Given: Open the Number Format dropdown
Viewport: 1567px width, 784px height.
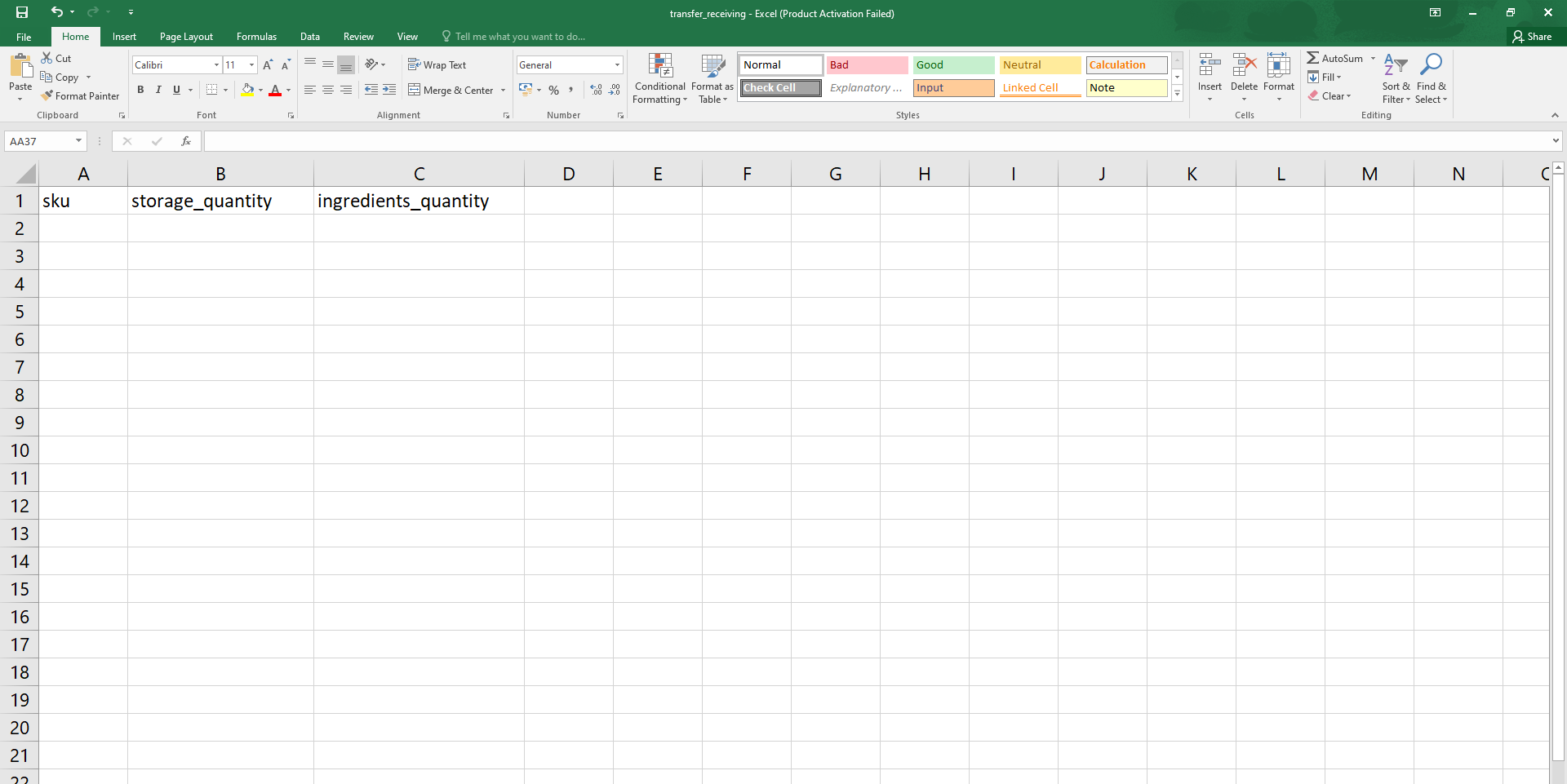Looking at the screenshot, I should [616, 64].
